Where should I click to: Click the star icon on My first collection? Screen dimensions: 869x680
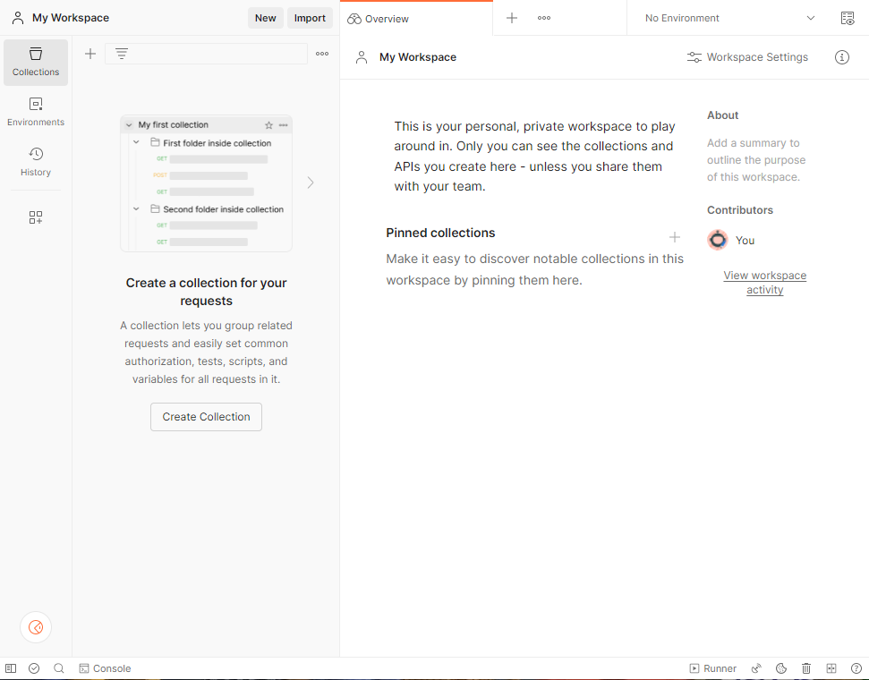tap(269, 125)
